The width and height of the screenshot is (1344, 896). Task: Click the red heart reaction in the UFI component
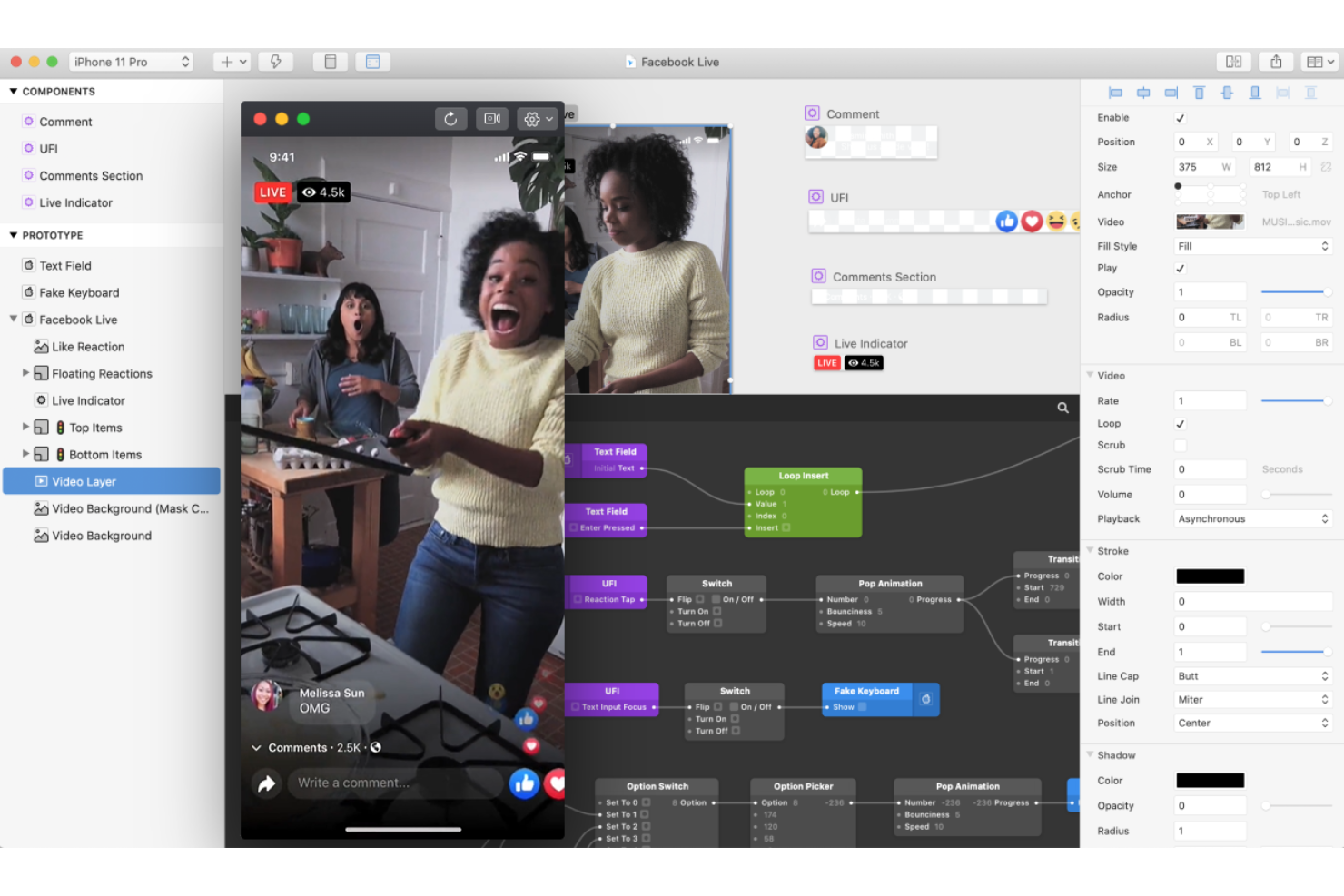coord(1032,222)
